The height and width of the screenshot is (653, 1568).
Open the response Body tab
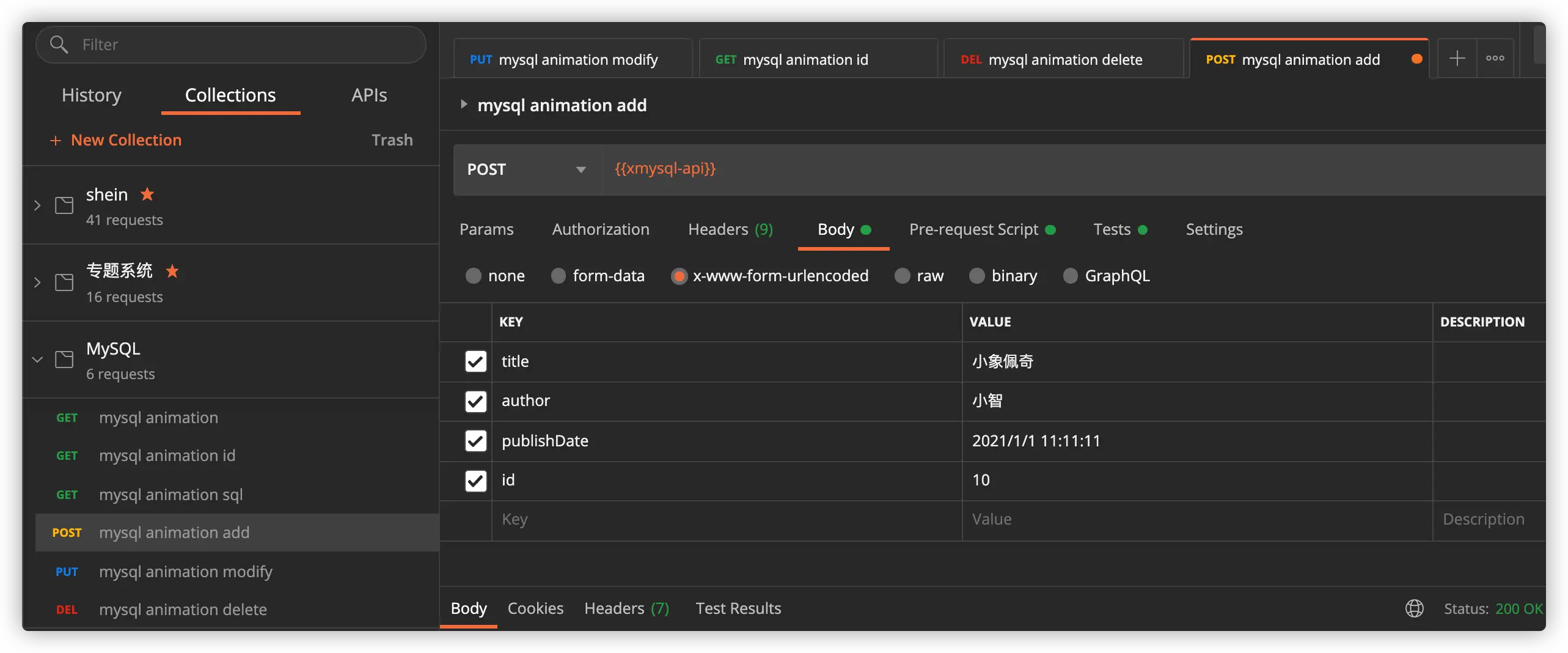click(x=469, y=608)
